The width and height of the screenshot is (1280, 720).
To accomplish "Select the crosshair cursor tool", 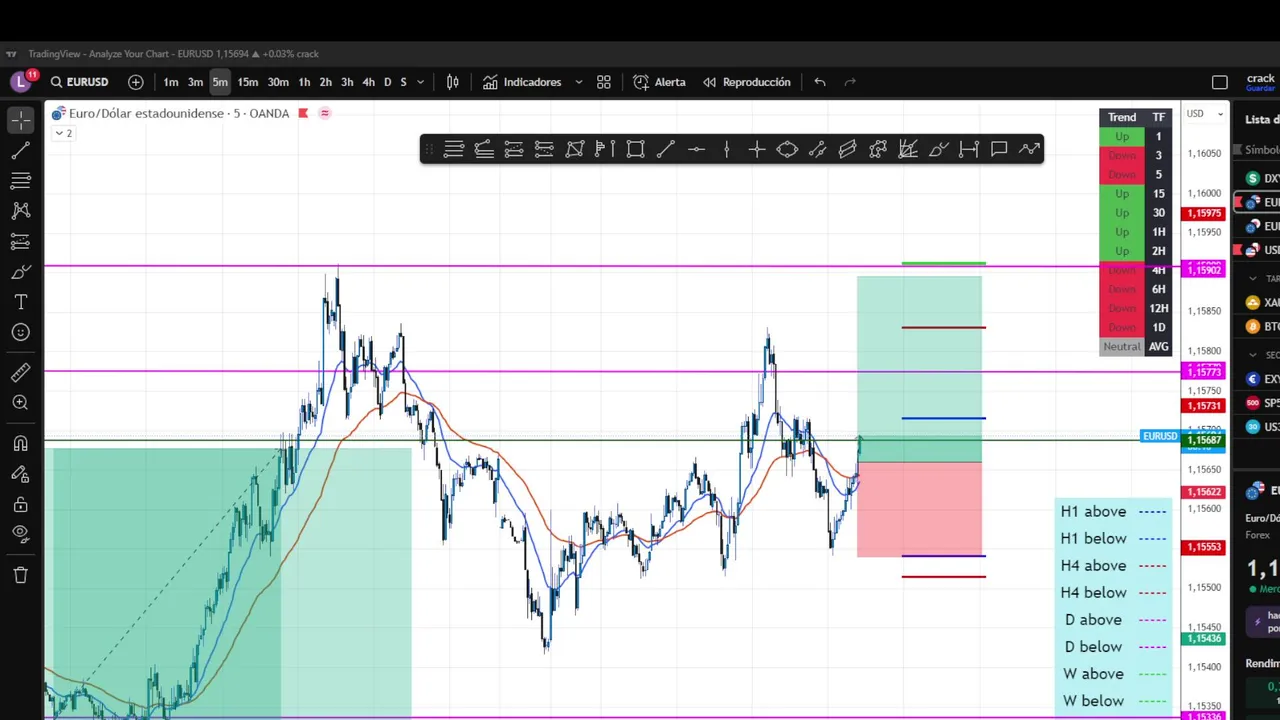I will click(x=21, y=121).
